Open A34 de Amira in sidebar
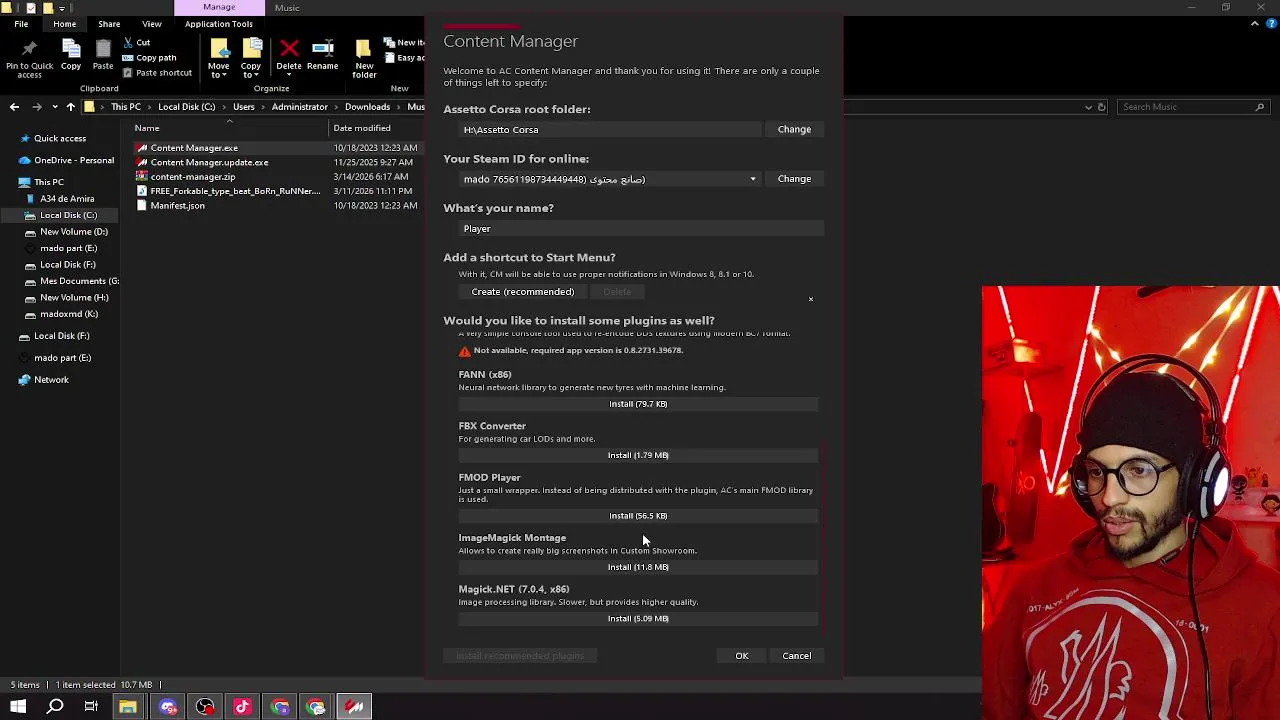This screenshot has height=720, width=1280. (x=67, y=199)
